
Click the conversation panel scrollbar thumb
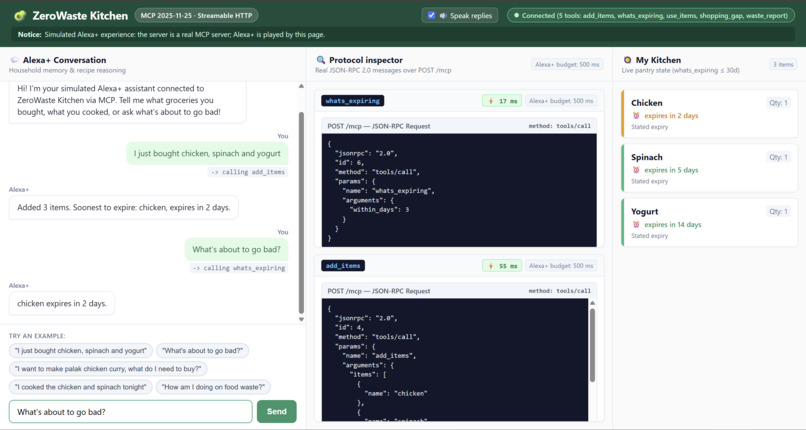click(x=301, y=212)
